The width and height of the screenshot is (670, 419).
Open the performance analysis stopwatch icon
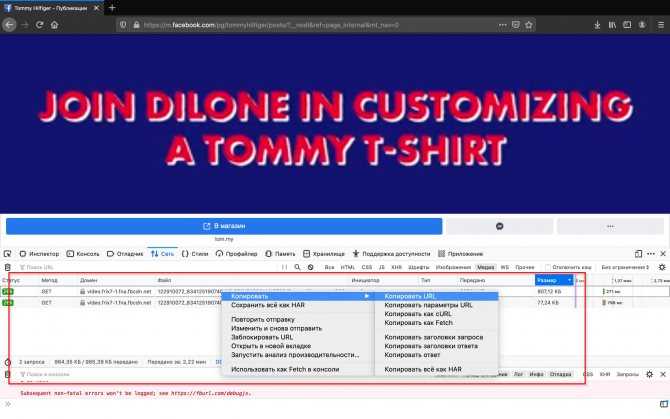tap(8, 362)
